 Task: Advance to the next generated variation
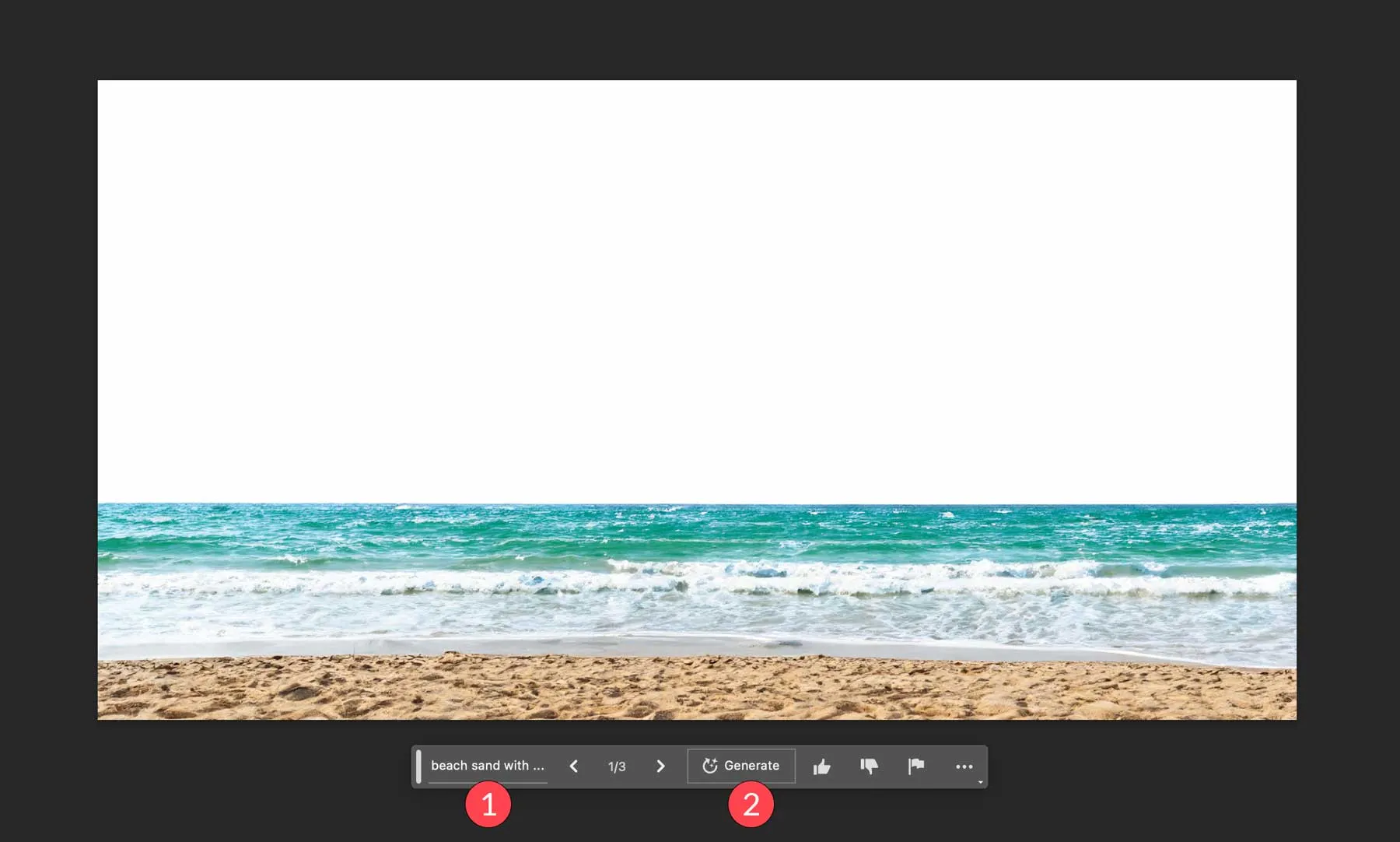pyautogui.click(x=660, y=767)
